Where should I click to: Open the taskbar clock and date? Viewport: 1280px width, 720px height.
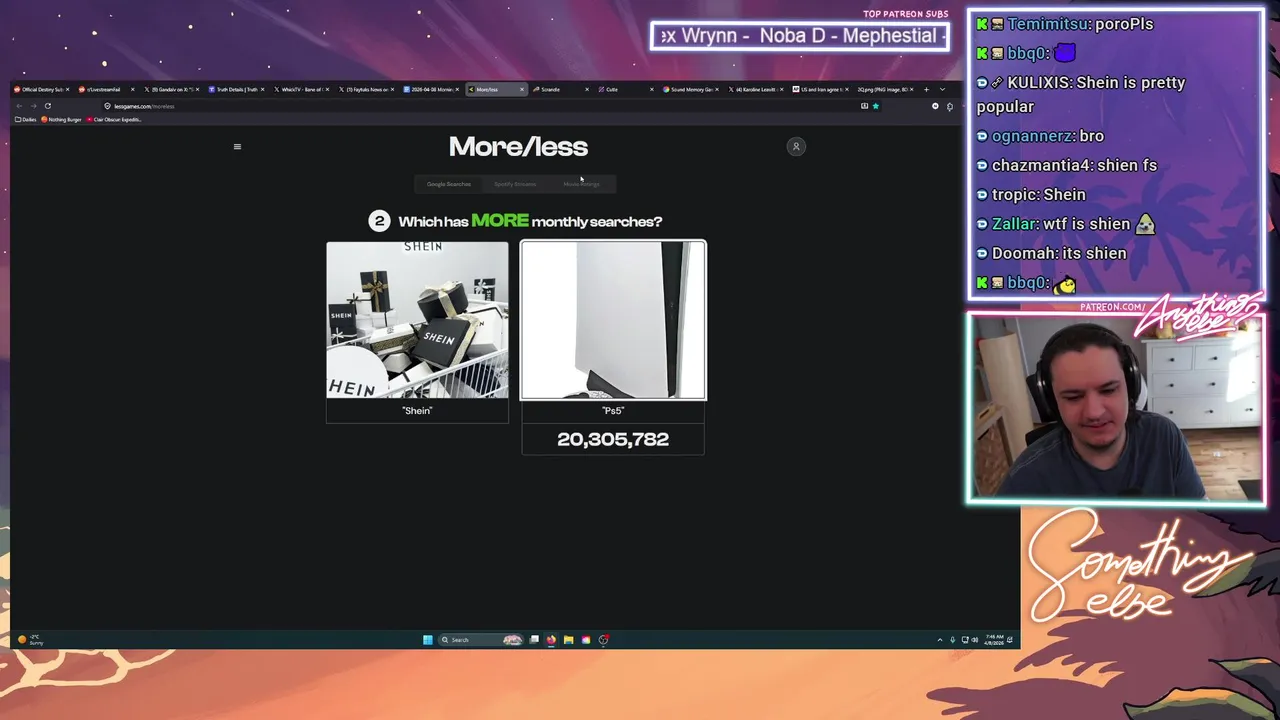pos(994,640)
